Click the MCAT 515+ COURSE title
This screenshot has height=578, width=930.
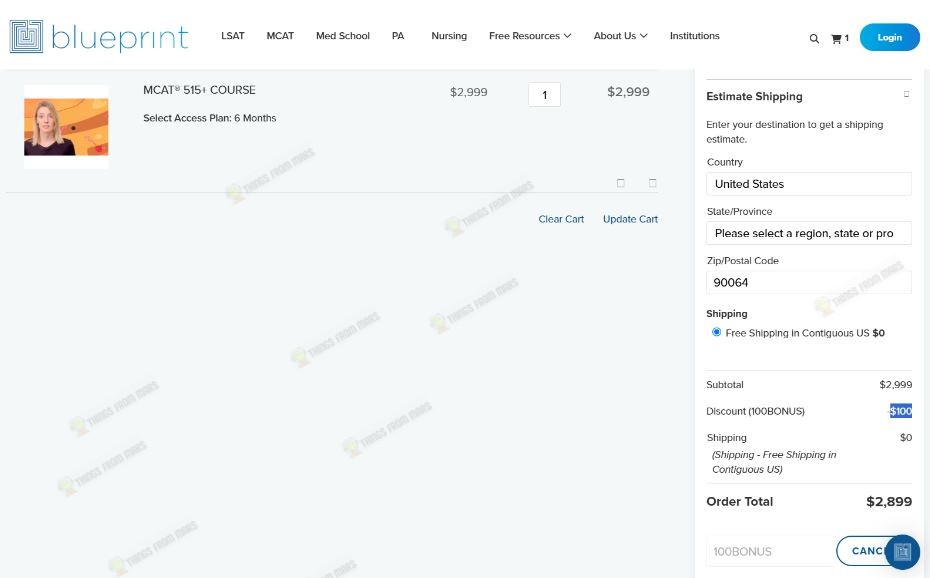click(x=199, y=90)
